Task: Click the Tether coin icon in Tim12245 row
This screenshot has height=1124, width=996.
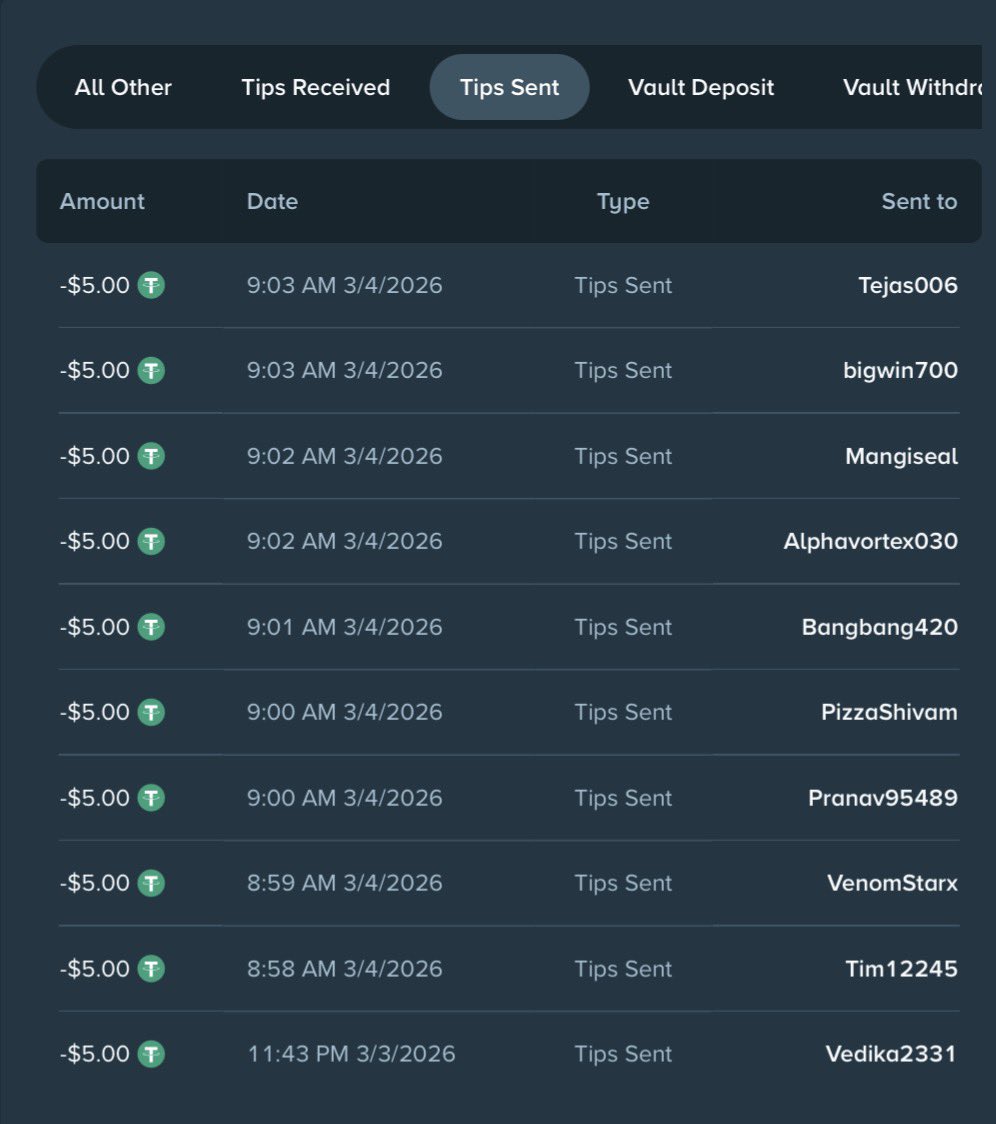Action: tap(151, 969)
